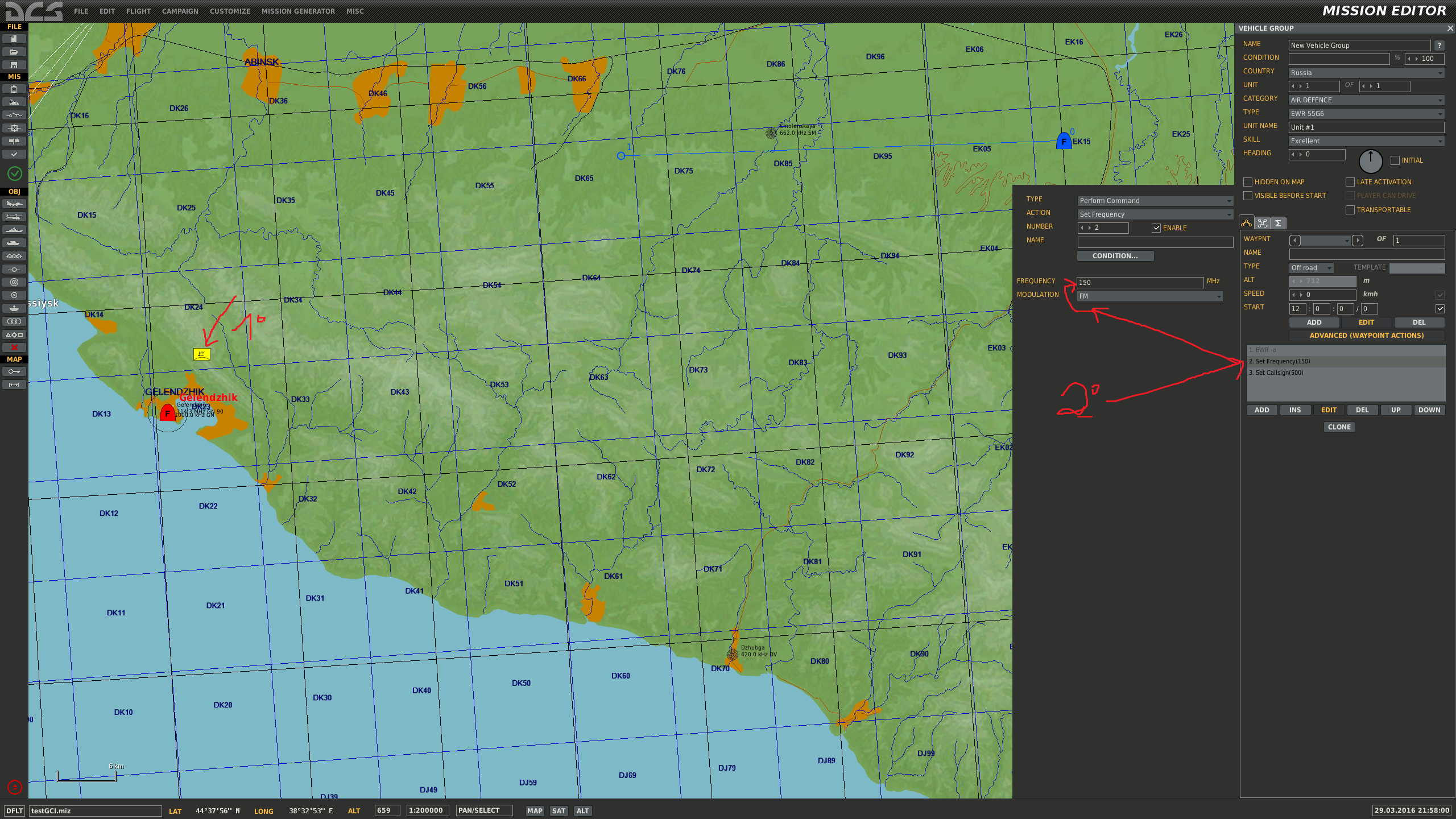Select the static object bridge-shaped tool
The image size is (1456, 819).
tap(14, 256)
